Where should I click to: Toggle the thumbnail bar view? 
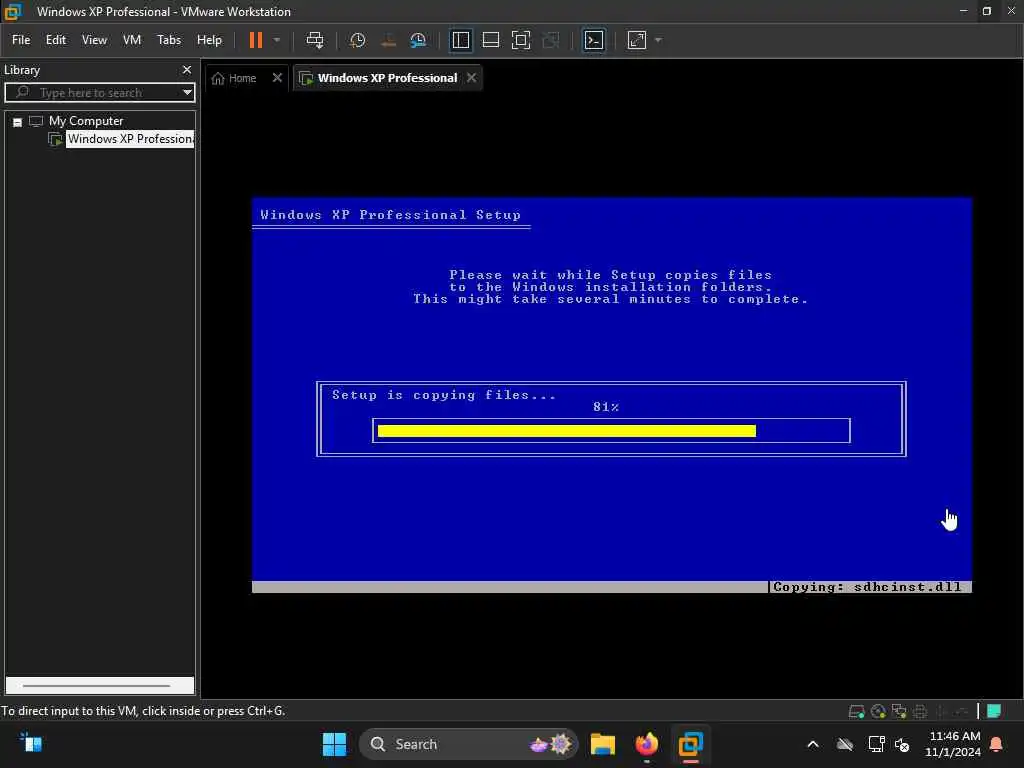click(x=490, y=40)
